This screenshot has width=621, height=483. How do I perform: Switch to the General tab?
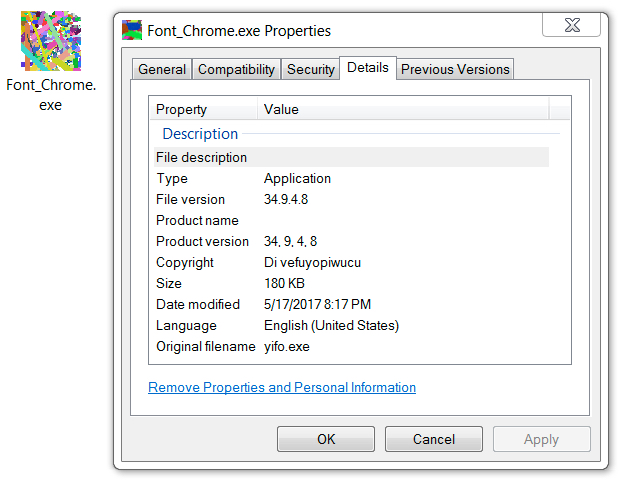coord(162,69)
